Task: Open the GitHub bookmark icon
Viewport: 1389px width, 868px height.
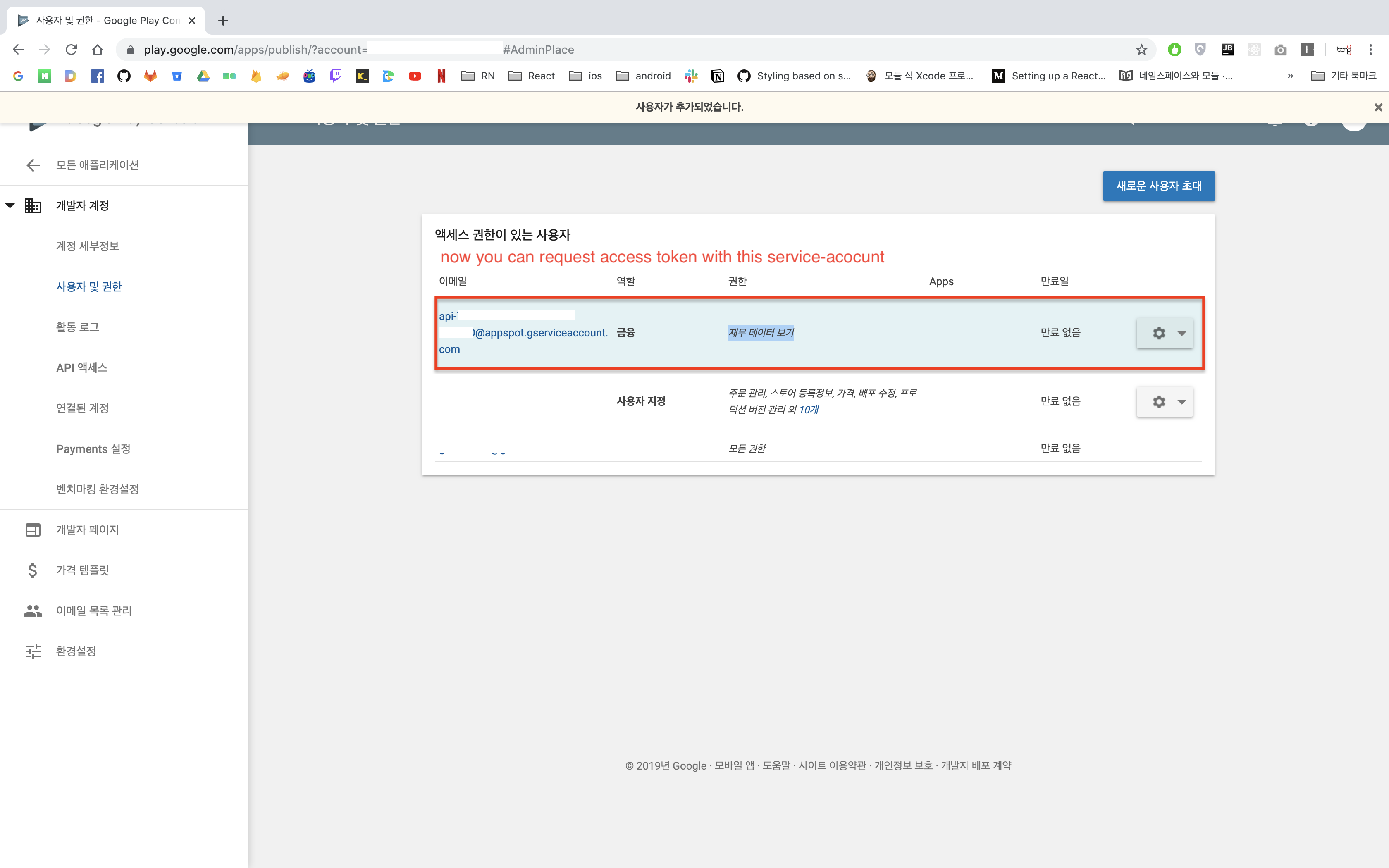Action: point(124,76)
